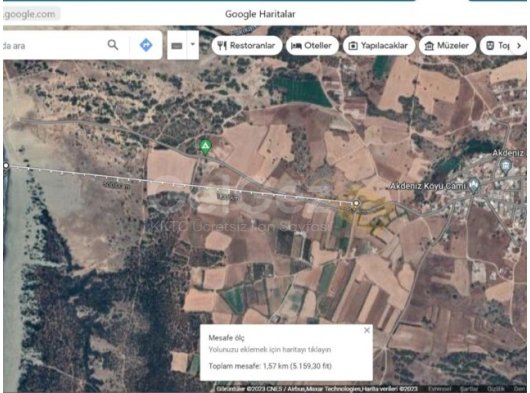Select the Restoranlar category chip

[247, 46]
